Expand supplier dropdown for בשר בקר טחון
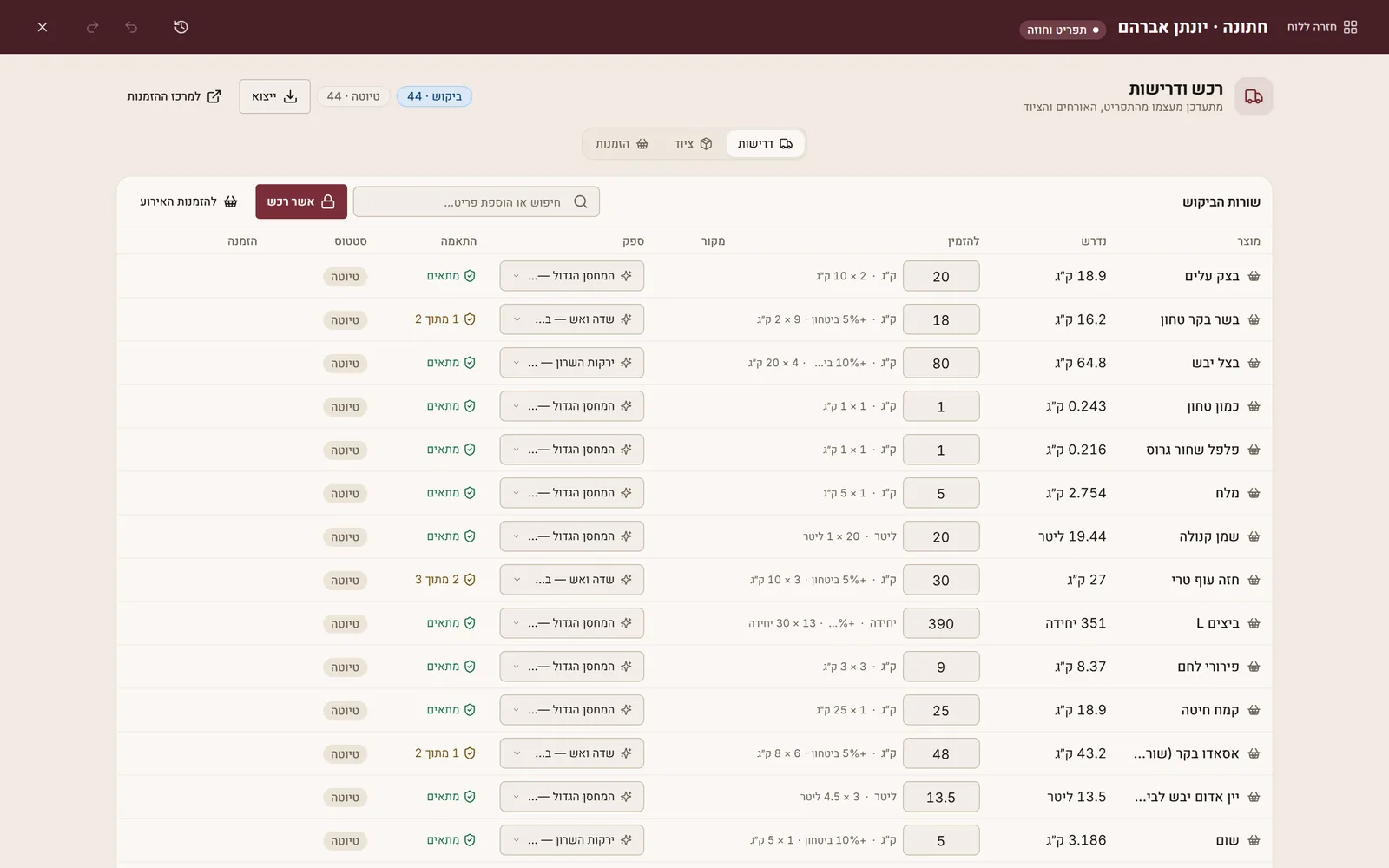The width and height of the screenshot is (1389, 868). (x=571, y=319)
